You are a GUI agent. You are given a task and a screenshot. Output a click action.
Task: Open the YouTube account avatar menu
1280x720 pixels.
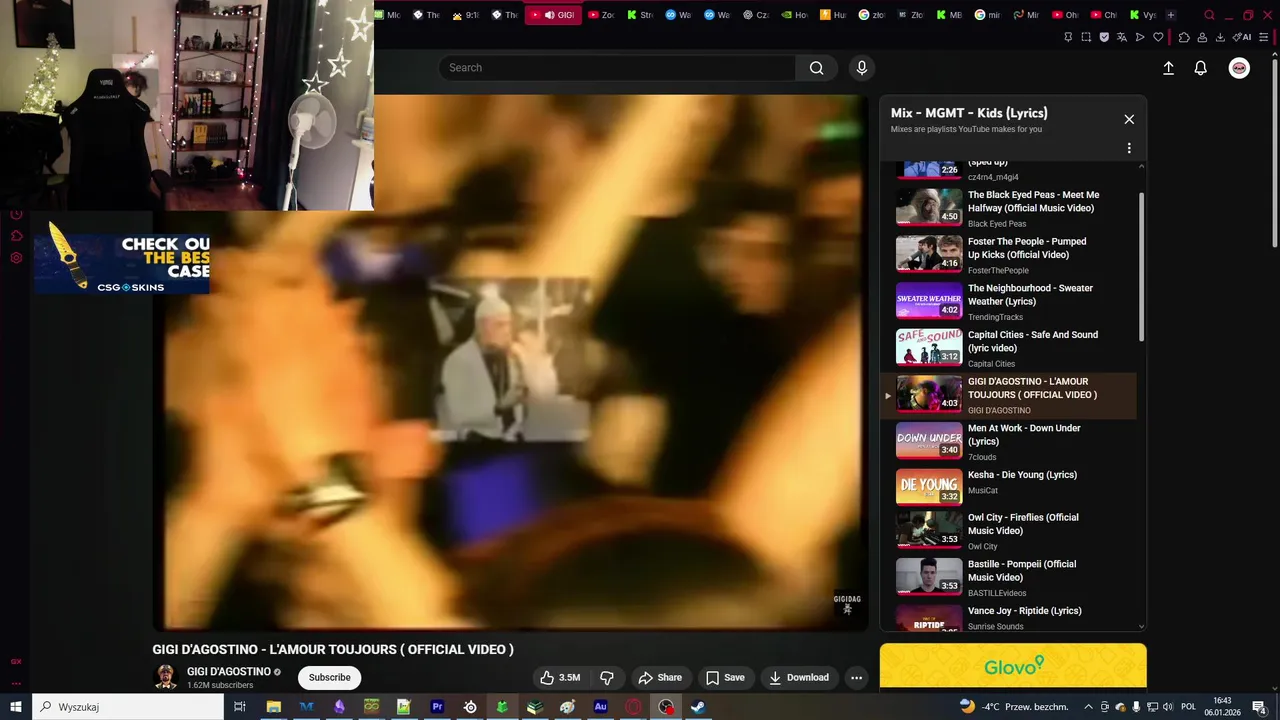tap(1239, 68)
